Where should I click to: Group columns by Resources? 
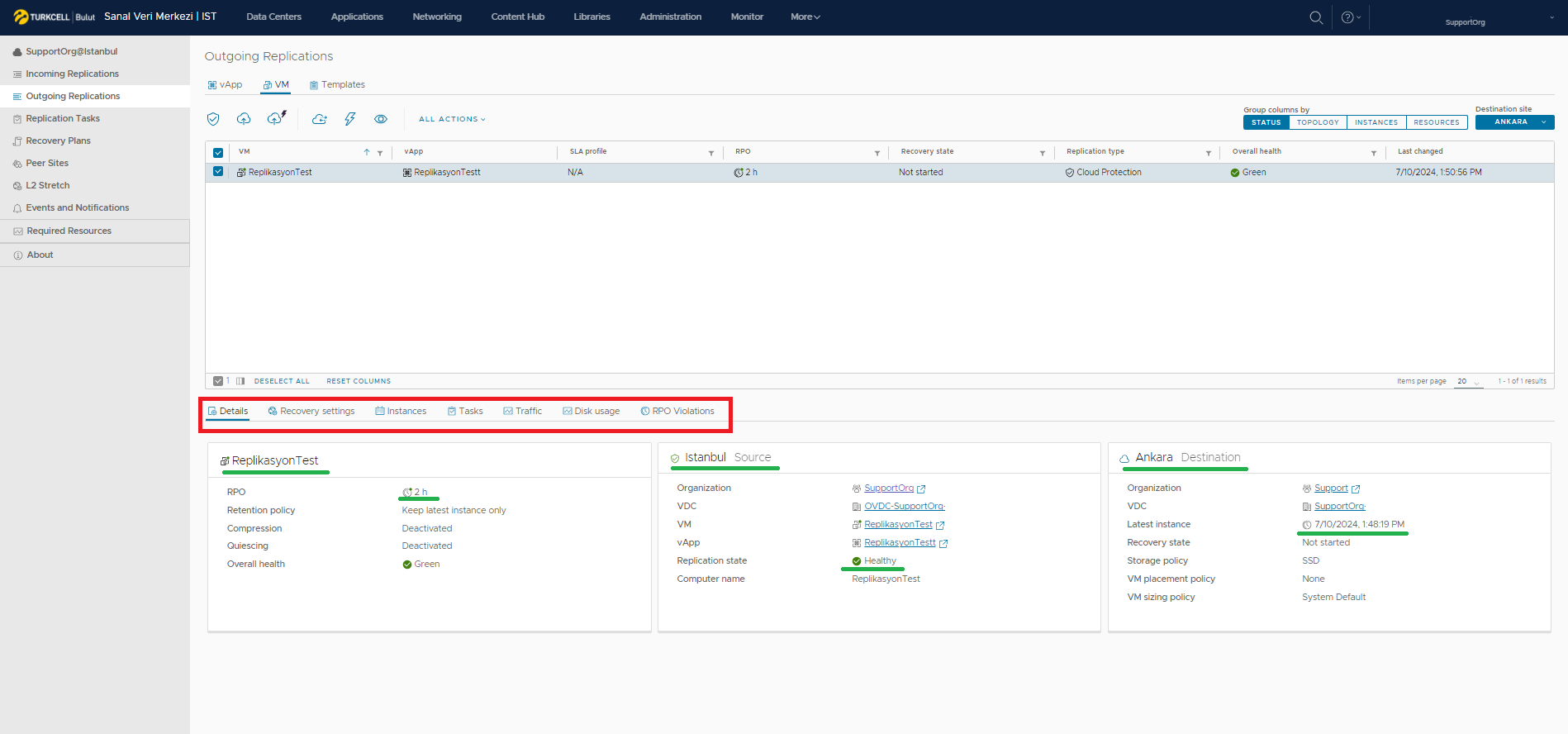pyautogui.click(x=1437, y=122)
